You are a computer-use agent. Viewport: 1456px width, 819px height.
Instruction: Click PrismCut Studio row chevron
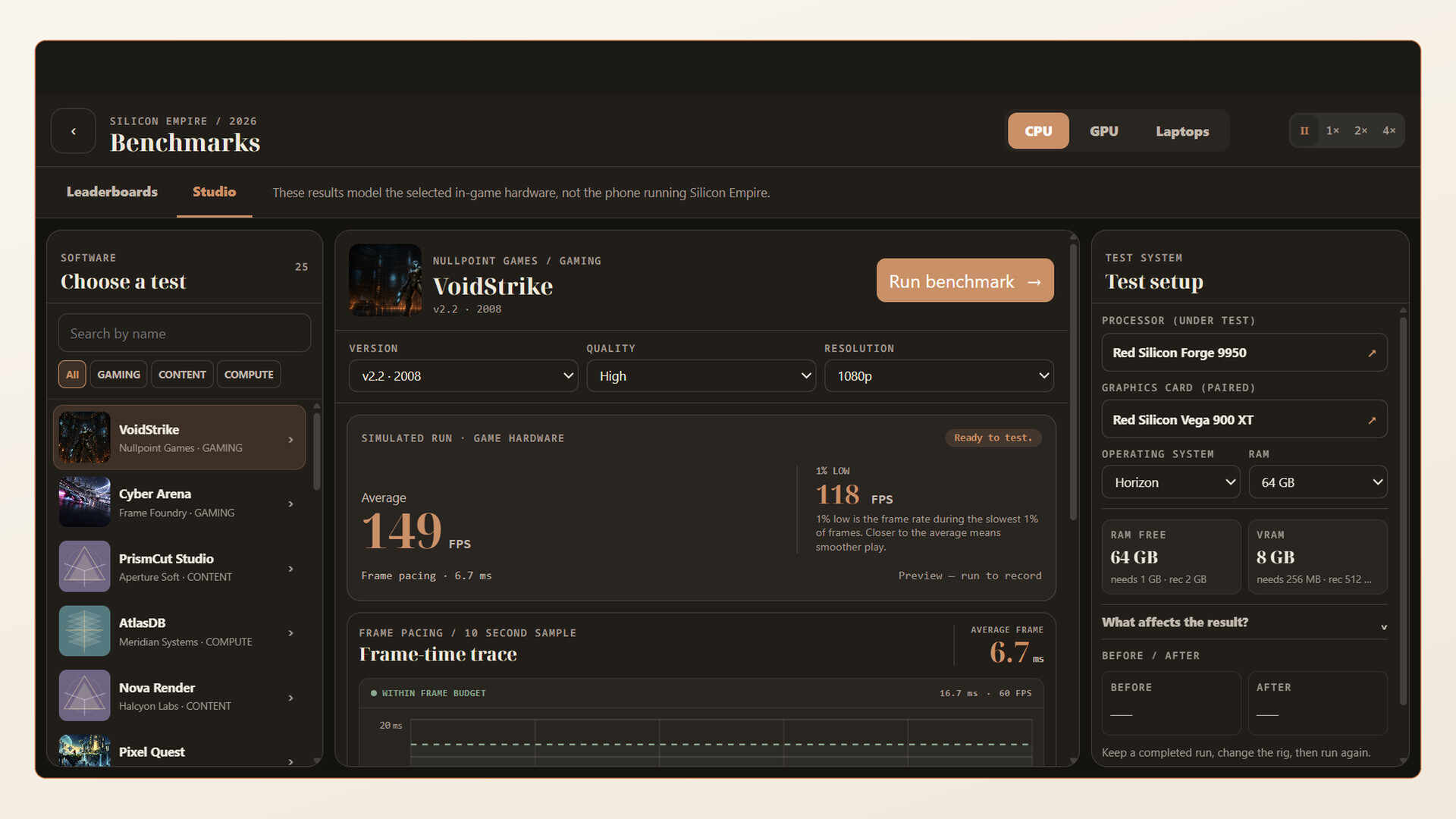click(290, 569)
